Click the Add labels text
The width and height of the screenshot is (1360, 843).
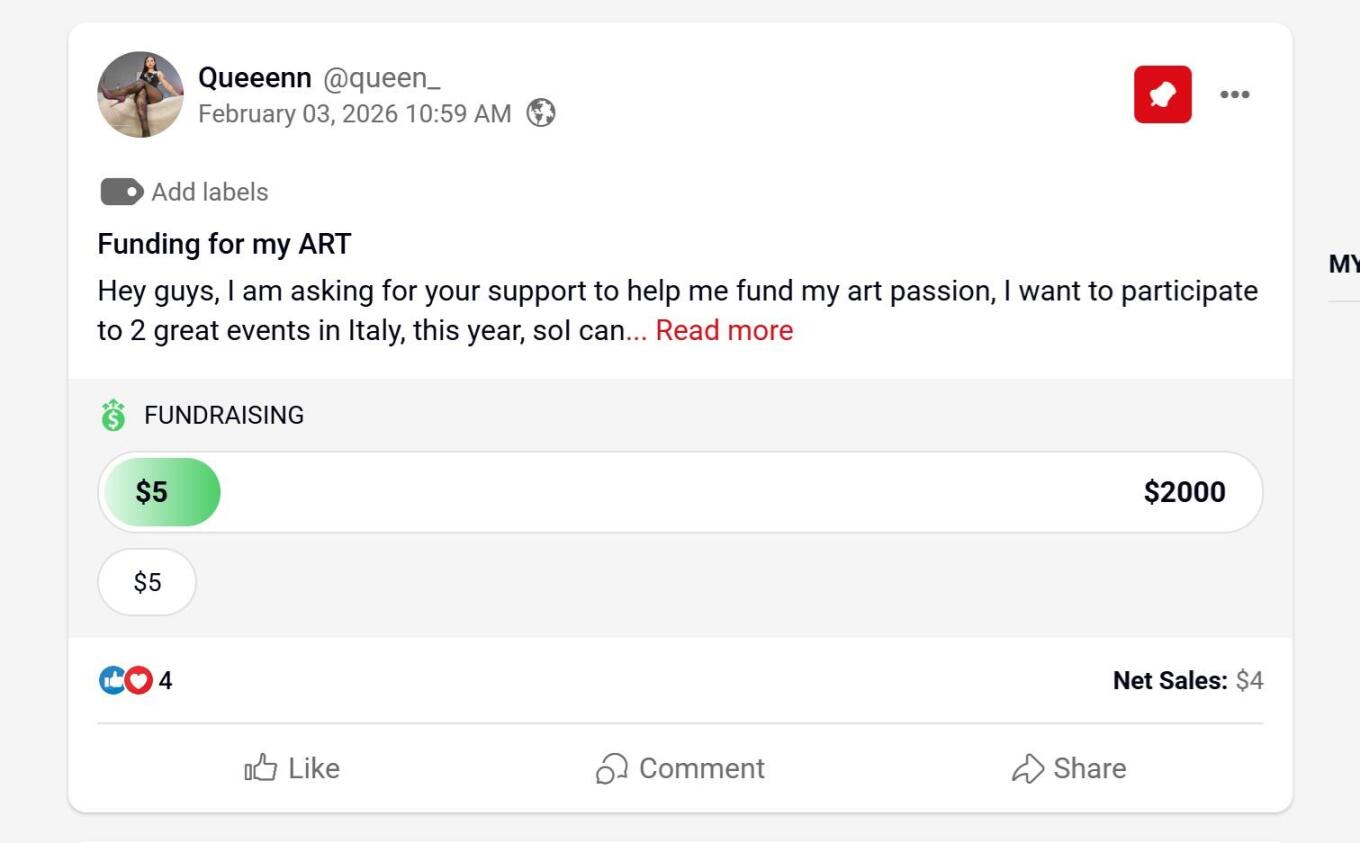[210, 192]
